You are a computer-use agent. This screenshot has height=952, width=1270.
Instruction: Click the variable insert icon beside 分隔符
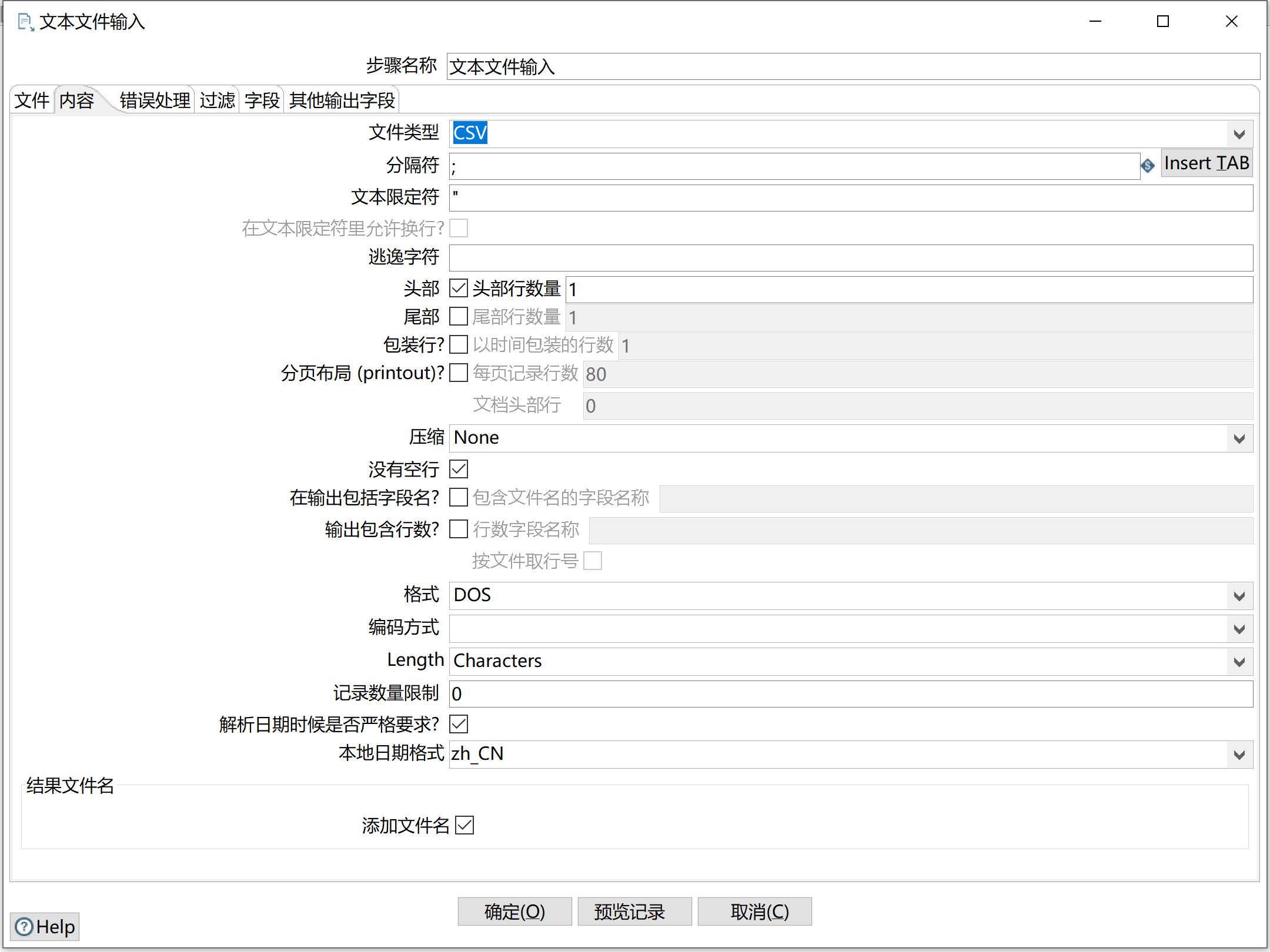1147,166
